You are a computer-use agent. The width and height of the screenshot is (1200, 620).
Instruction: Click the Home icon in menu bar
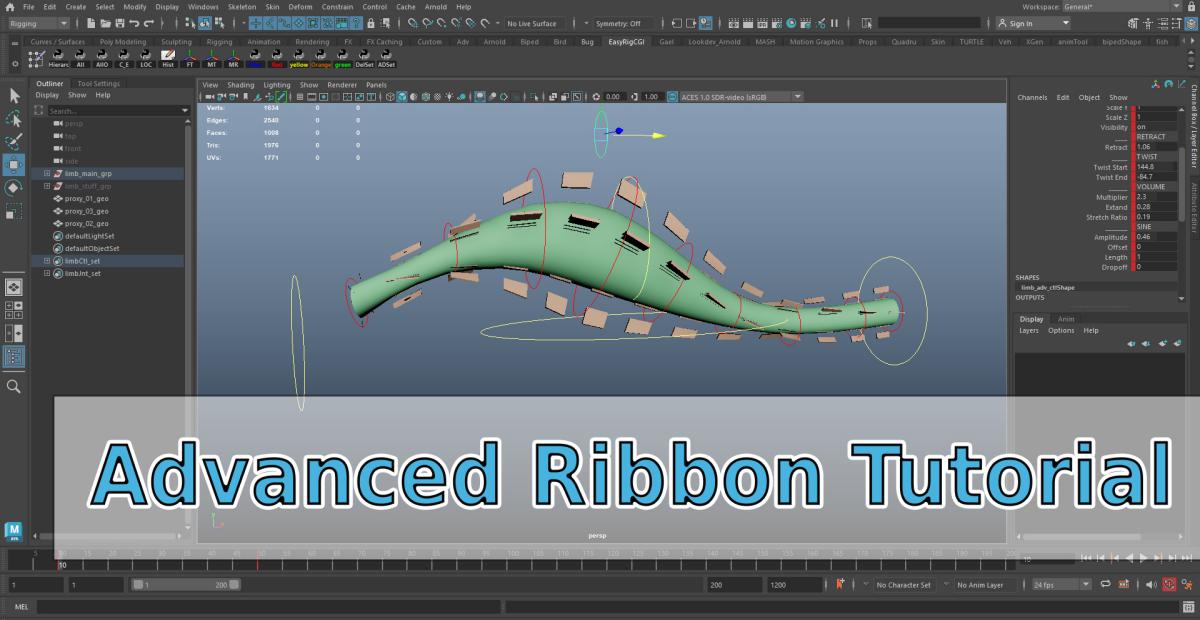[x=9, y=7]
